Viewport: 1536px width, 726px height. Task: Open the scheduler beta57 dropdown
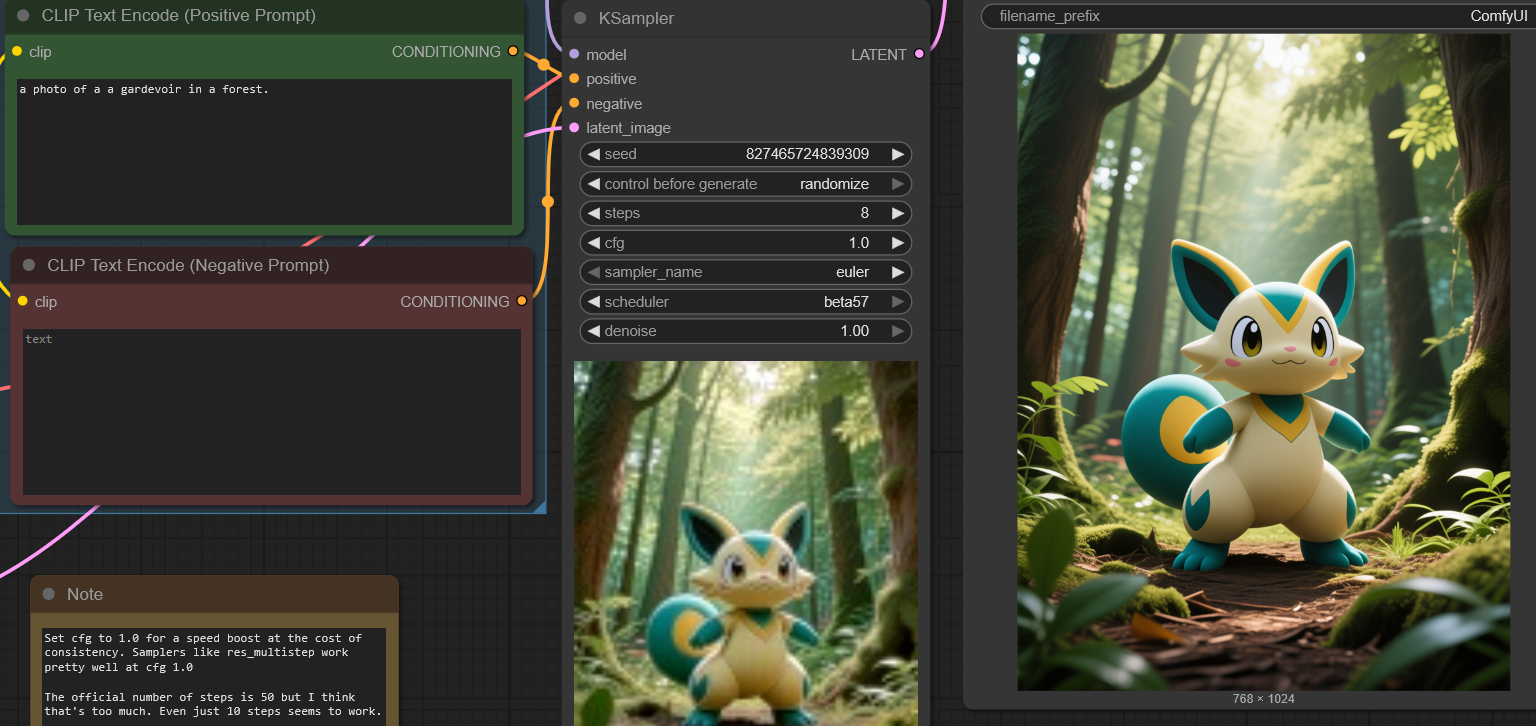746,301
